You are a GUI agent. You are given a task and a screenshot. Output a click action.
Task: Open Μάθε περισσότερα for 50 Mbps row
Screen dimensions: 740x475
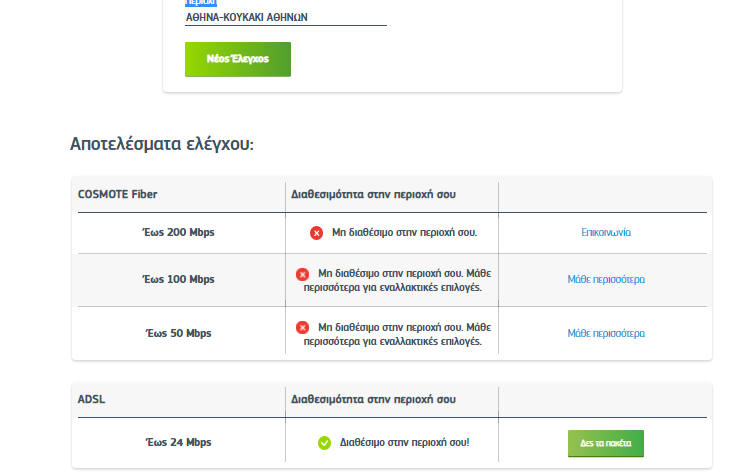pyautogui.click(x=606, y=333)
